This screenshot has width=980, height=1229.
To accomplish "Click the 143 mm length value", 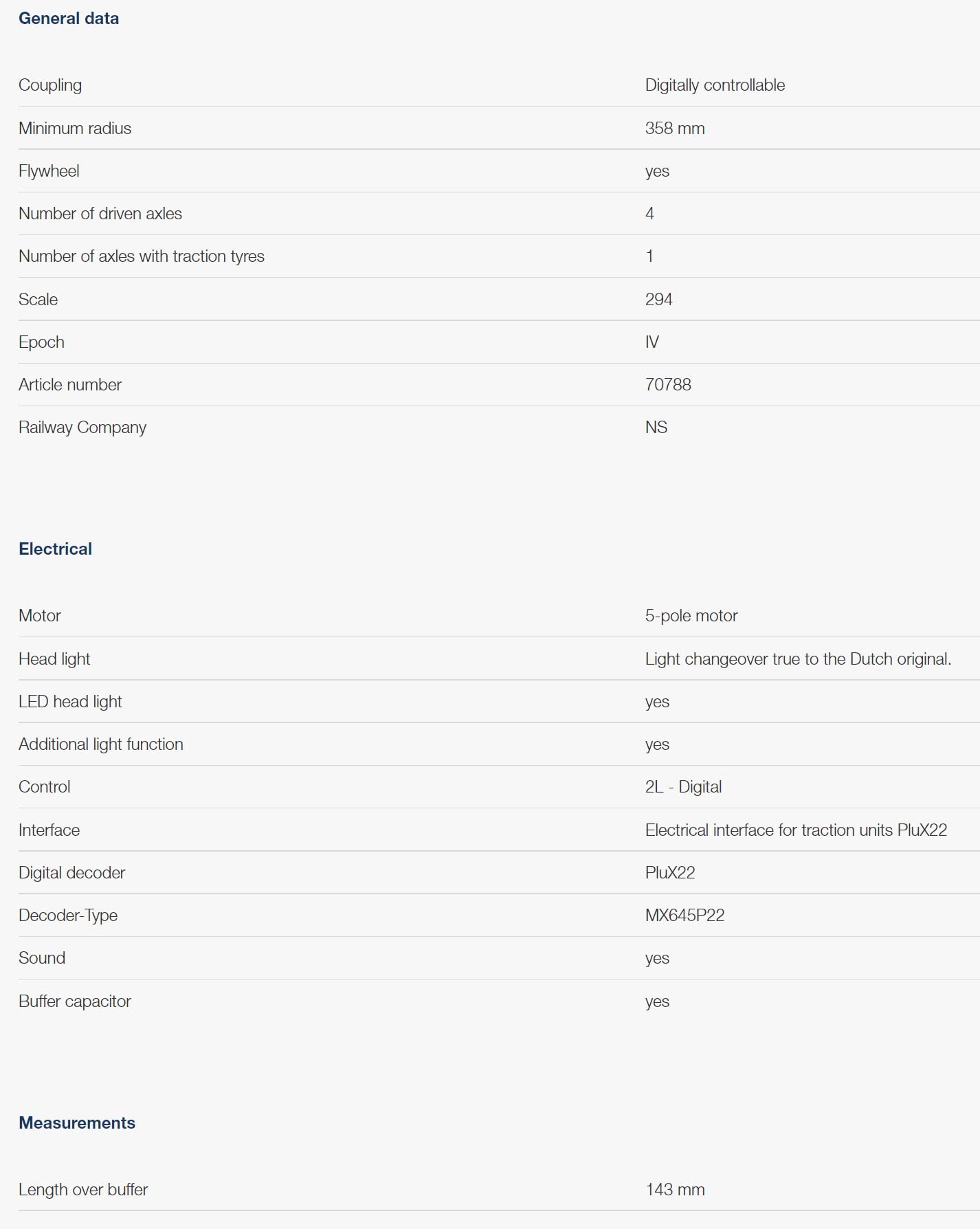I will pyautogui.click(x=675, y=1190).
